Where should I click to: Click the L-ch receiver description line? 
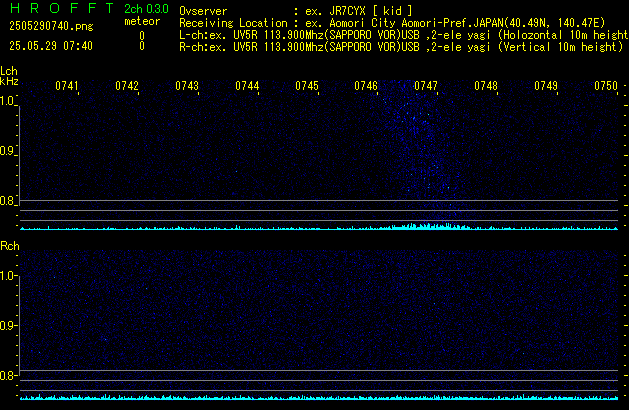[x=404, y=35]
